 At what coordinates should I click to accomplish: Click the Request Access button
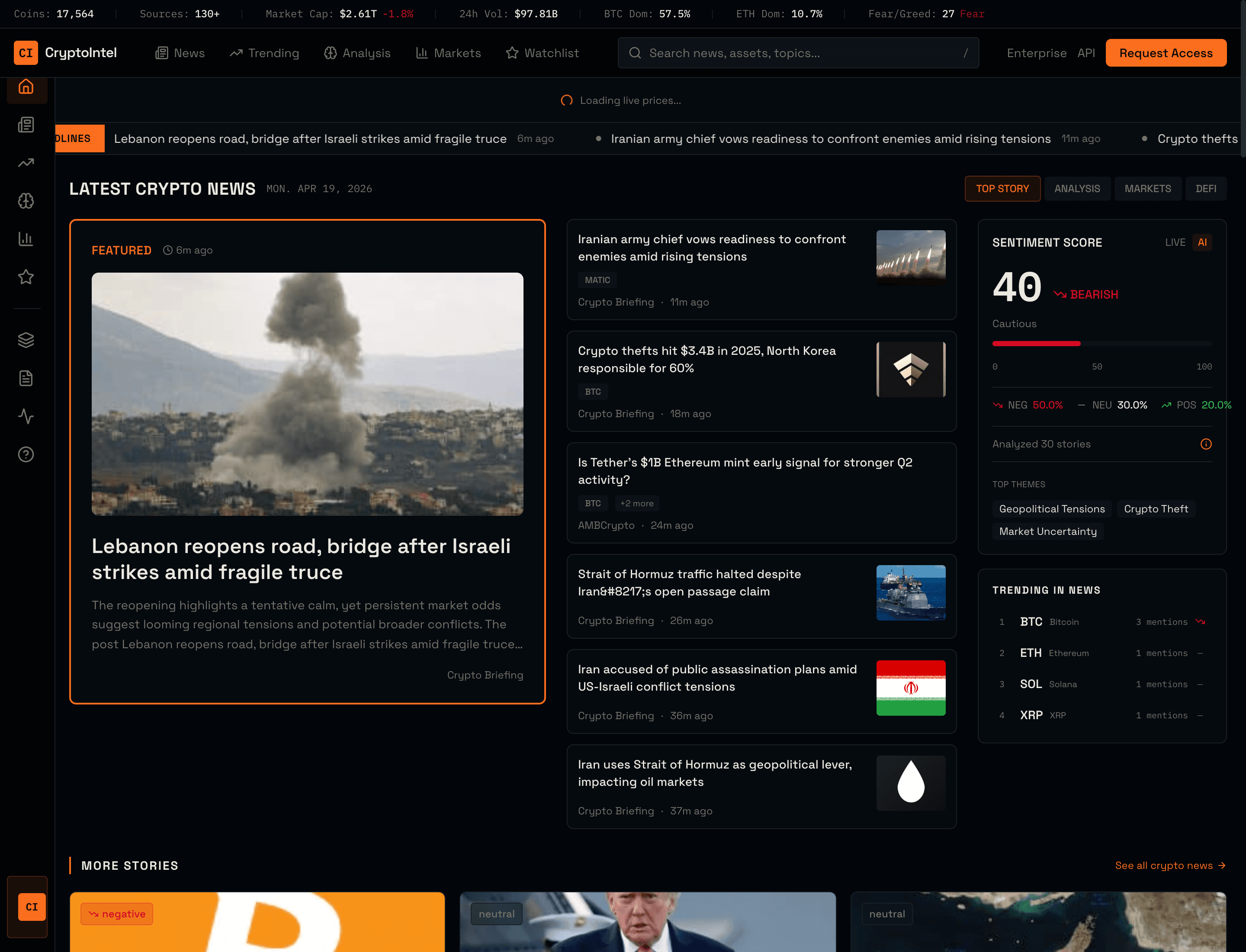(1166, 53)
